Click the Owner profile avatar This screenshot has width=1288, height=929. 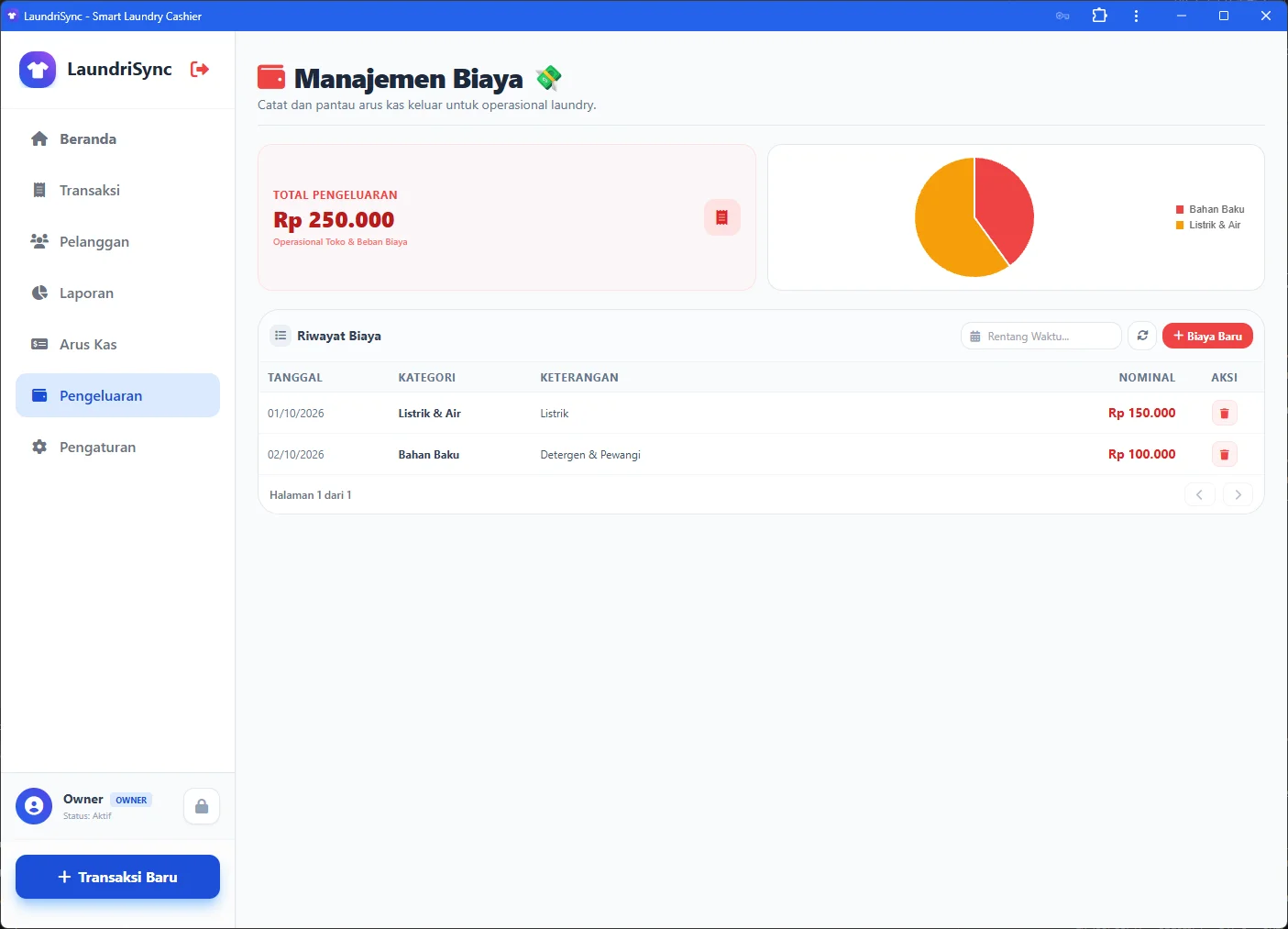(34, 806)
